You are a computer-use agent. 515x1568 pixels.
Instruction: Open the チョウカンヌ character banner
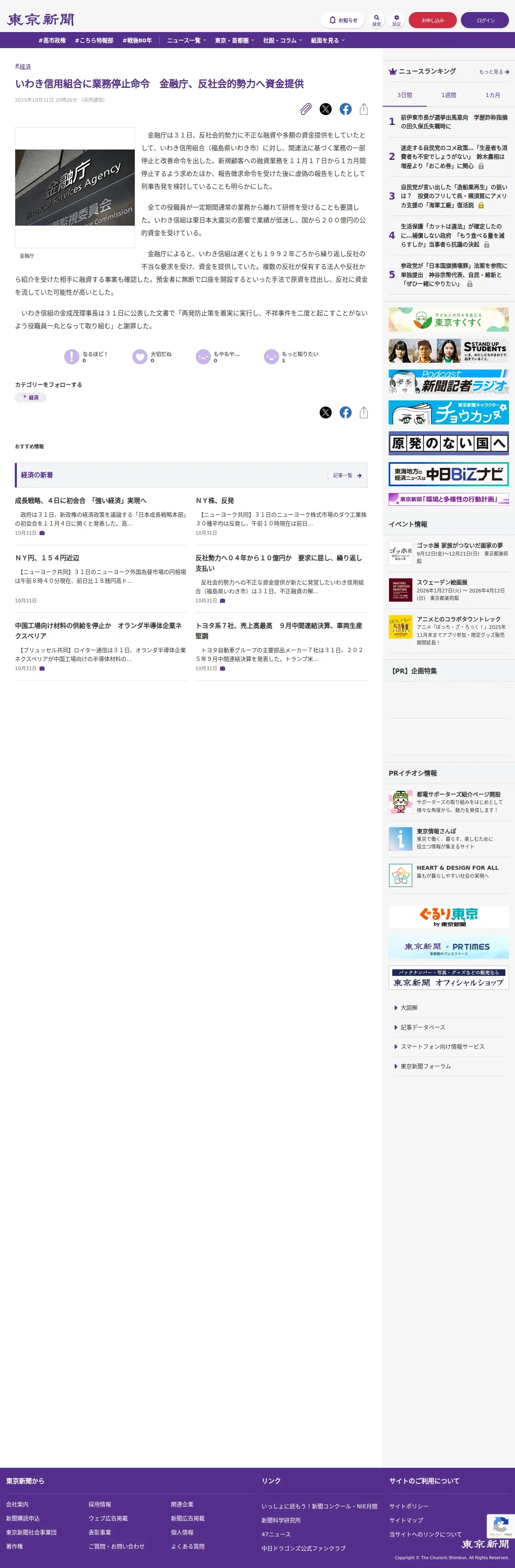pos(448,413)
